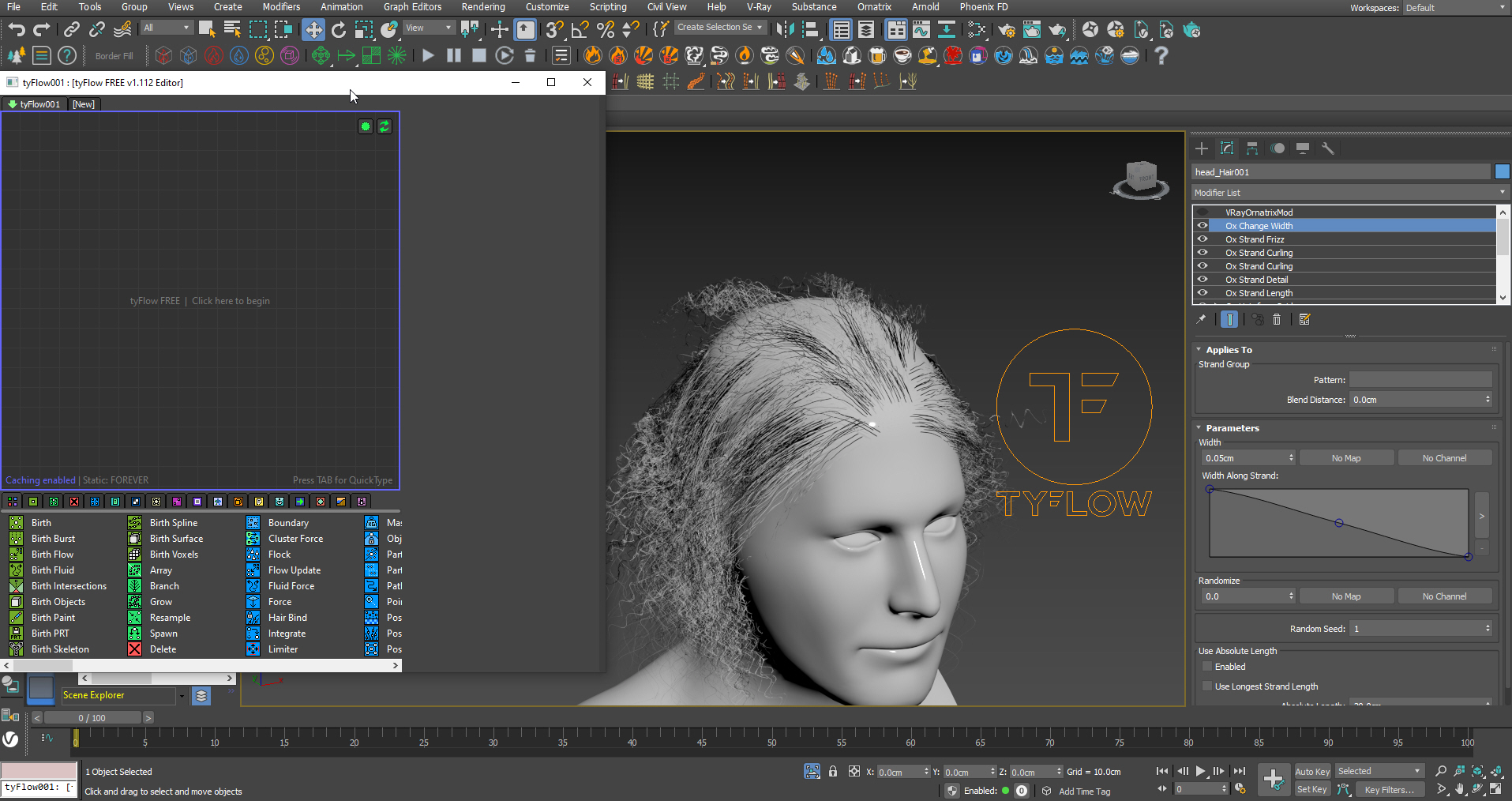Click Configure Modifier Sets icon
The width and height of the screenshot is (1512, 801).
coord(1304,319)
